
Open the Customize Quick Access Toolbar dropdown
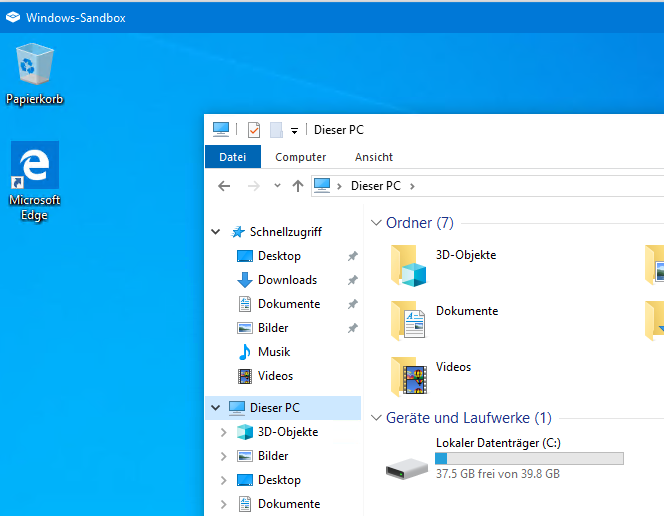(294, 130)
